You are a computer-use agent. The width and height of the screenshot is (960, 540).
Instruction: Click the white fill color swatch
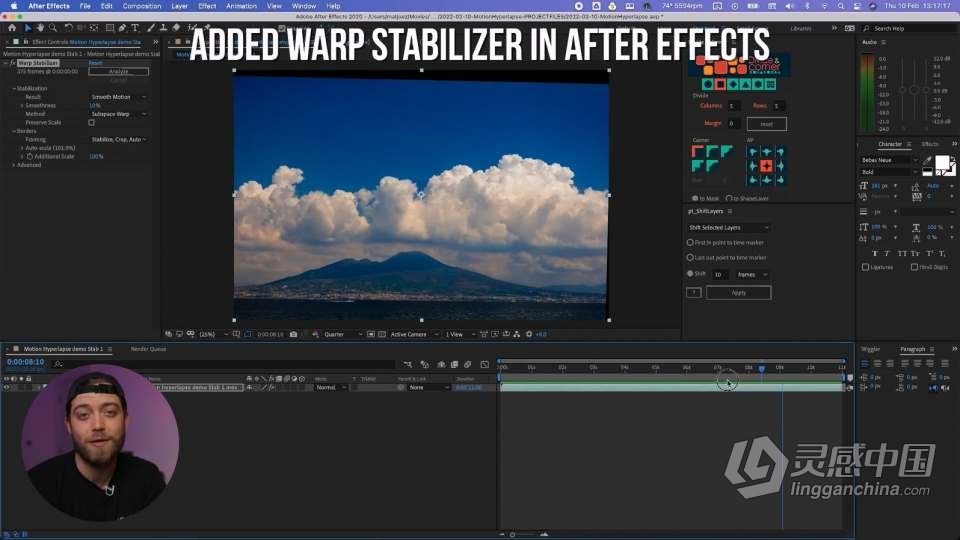tap(942, 163)
